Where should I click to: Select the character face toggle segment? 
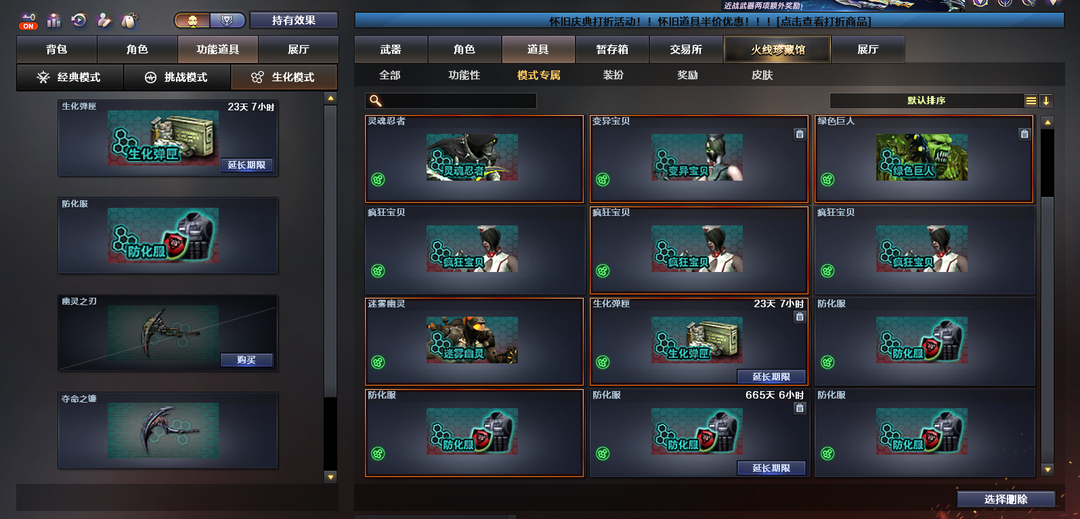point(192,20)
